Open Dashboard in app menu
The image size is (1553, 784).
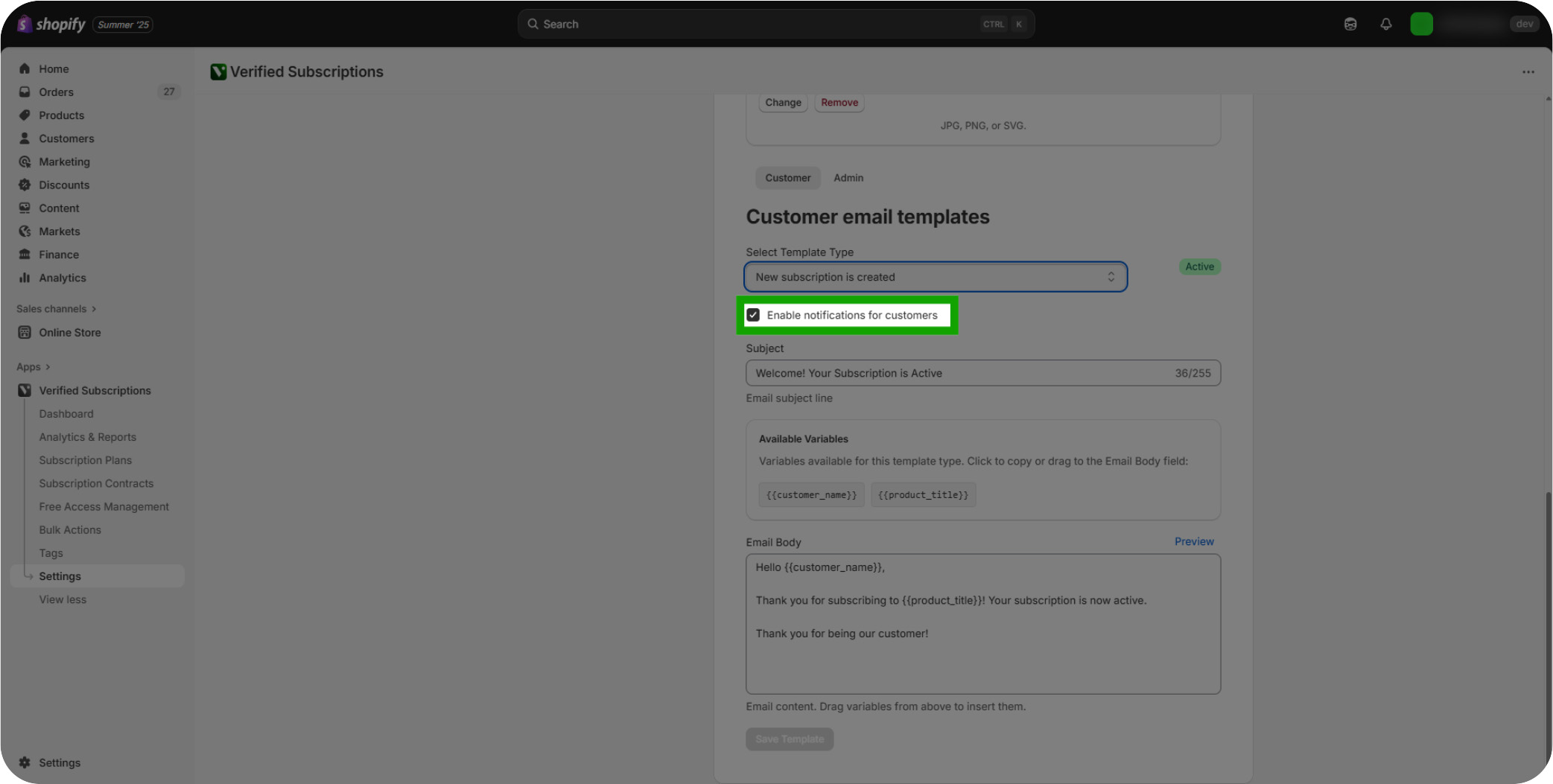pos(66,414)
